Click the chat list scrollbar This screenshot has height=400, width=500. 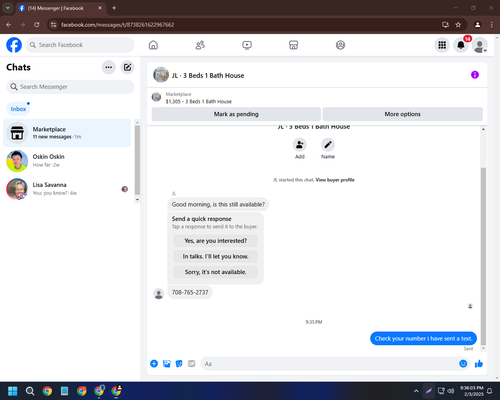click(x=137, y=161)
